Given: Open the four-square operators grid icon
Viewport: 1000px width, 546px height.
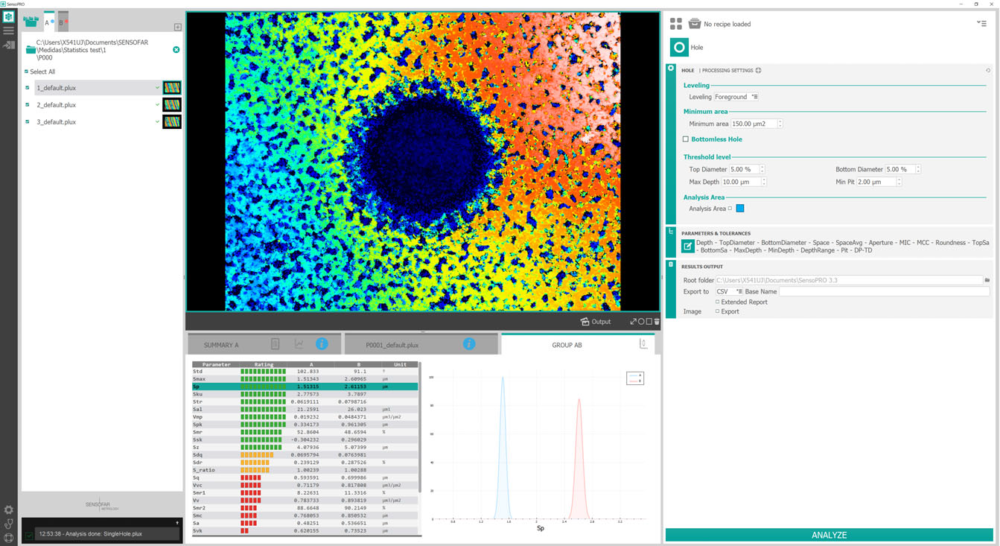Looking at the screenshot, I should (x=676, y=23).
